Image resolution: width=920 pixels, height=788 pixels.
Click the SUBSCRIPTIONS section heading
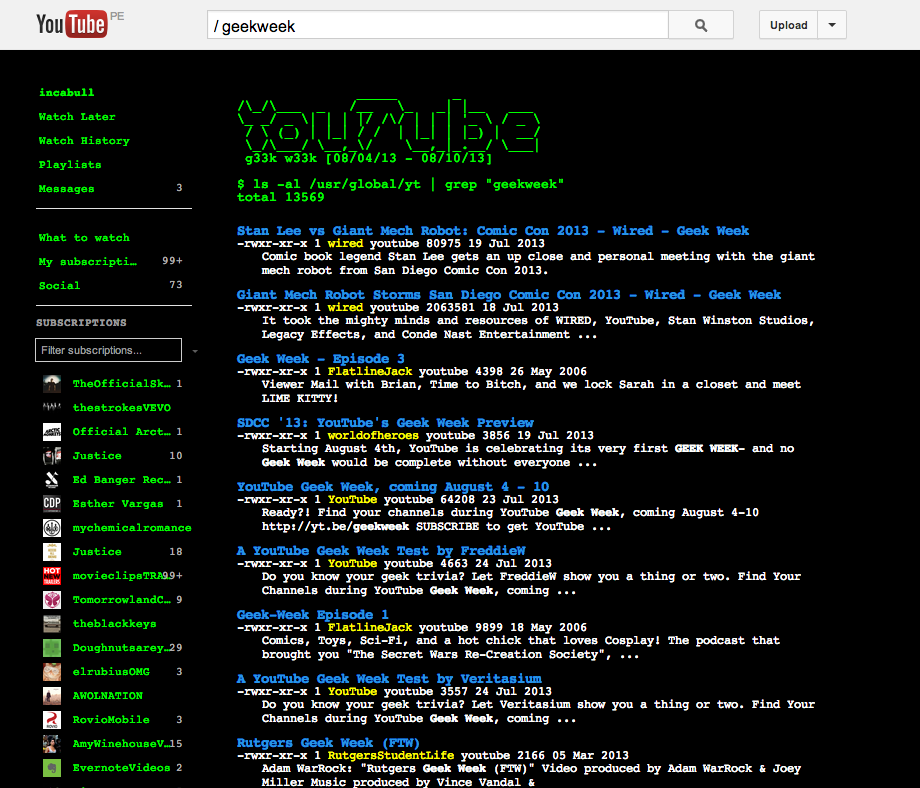tap(81, 323)
